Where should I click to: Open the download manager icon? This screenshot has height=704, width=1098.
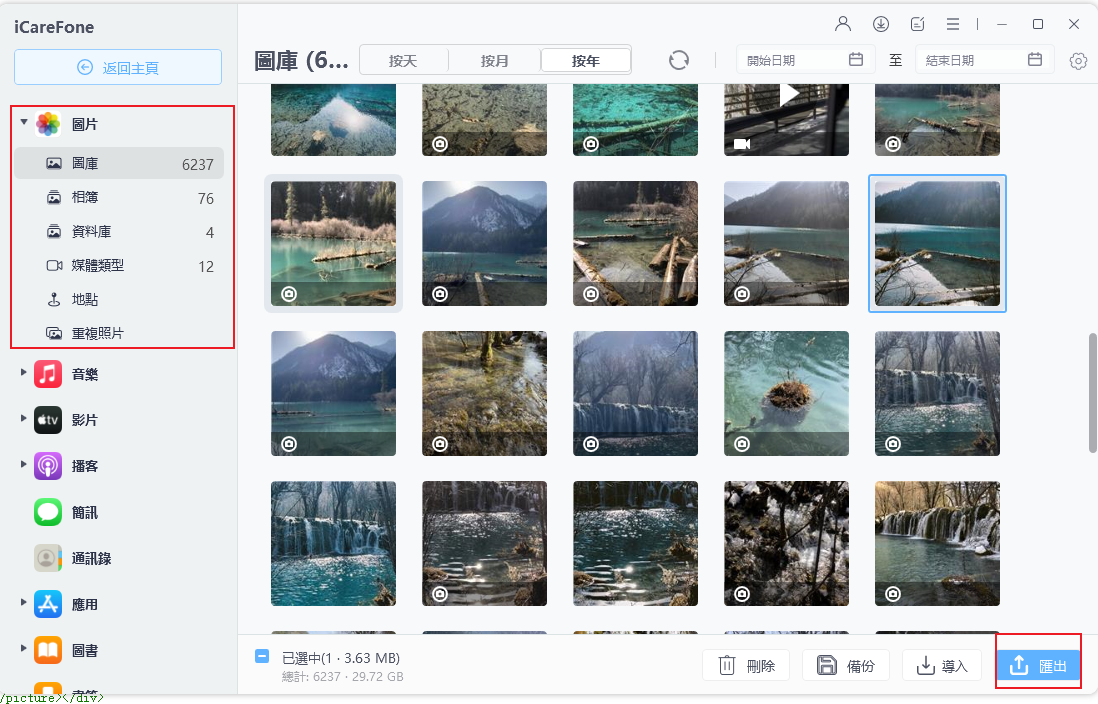(x=881, y=24)
